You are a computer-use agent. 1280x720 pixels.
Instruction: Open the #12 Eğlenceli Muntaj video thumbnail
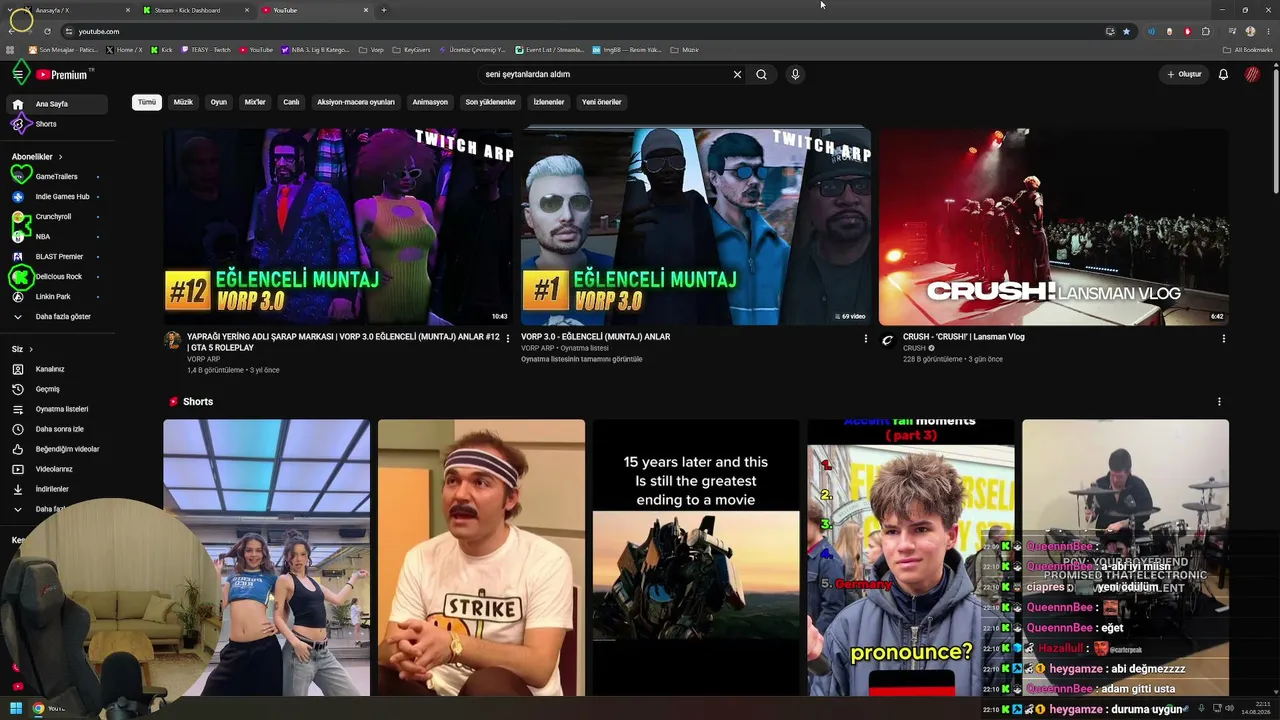click(x=338, y=226)
